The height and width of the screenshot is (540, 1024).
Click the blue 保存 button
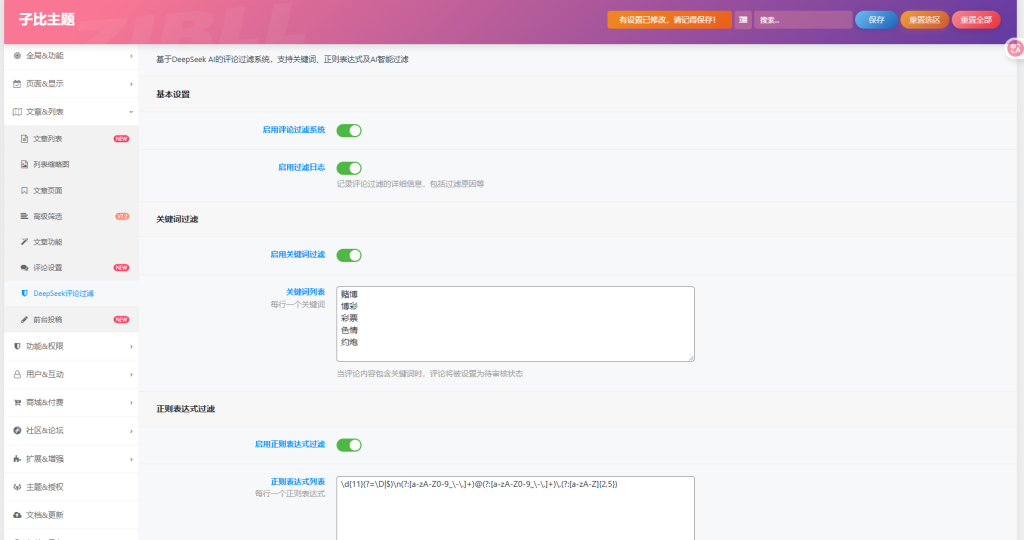pyautogui.click(x=876, y=20)
